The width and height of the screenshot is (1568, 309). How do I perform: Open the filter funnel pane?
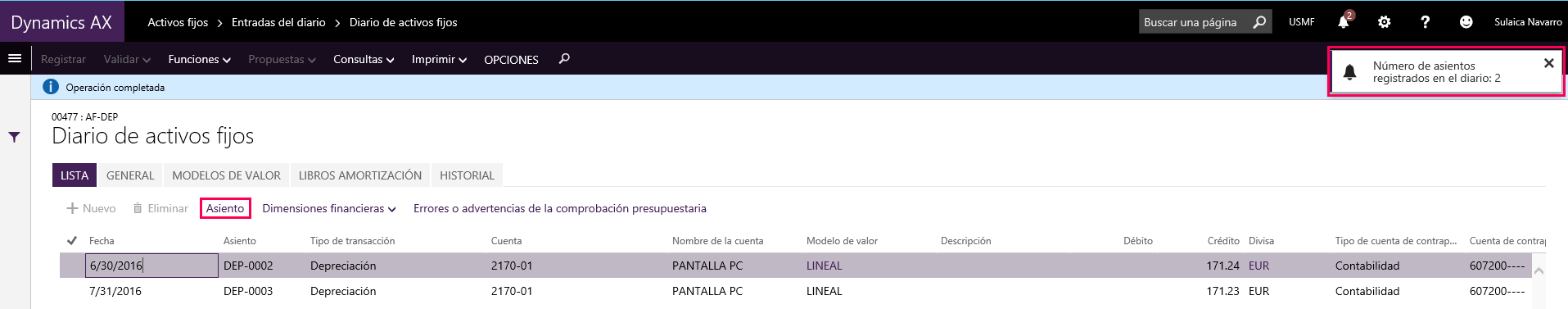pyautogui.click(x=14, y=137)
